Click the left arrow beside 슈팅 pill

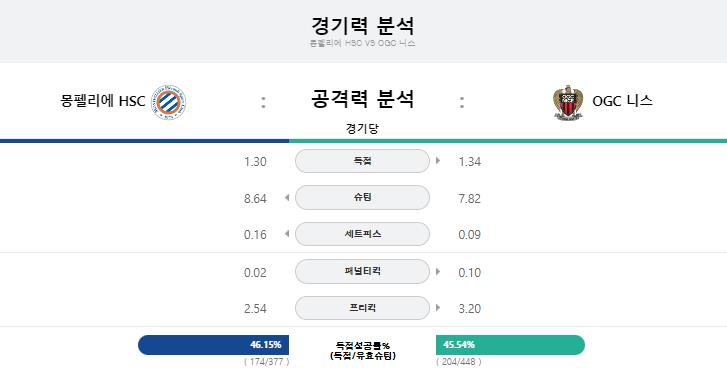tap(287, 198)
